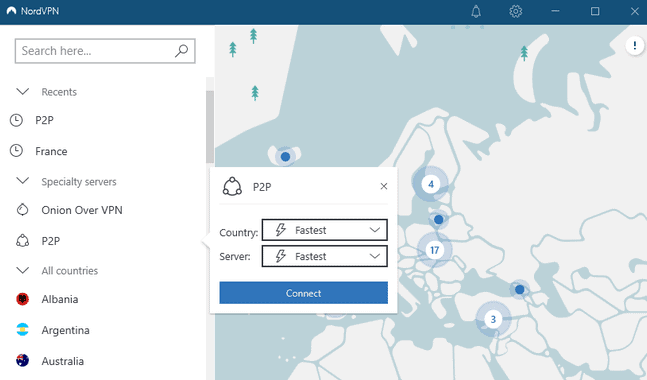
Task: Select the map cluster marked 3
Action: point(493,319)
